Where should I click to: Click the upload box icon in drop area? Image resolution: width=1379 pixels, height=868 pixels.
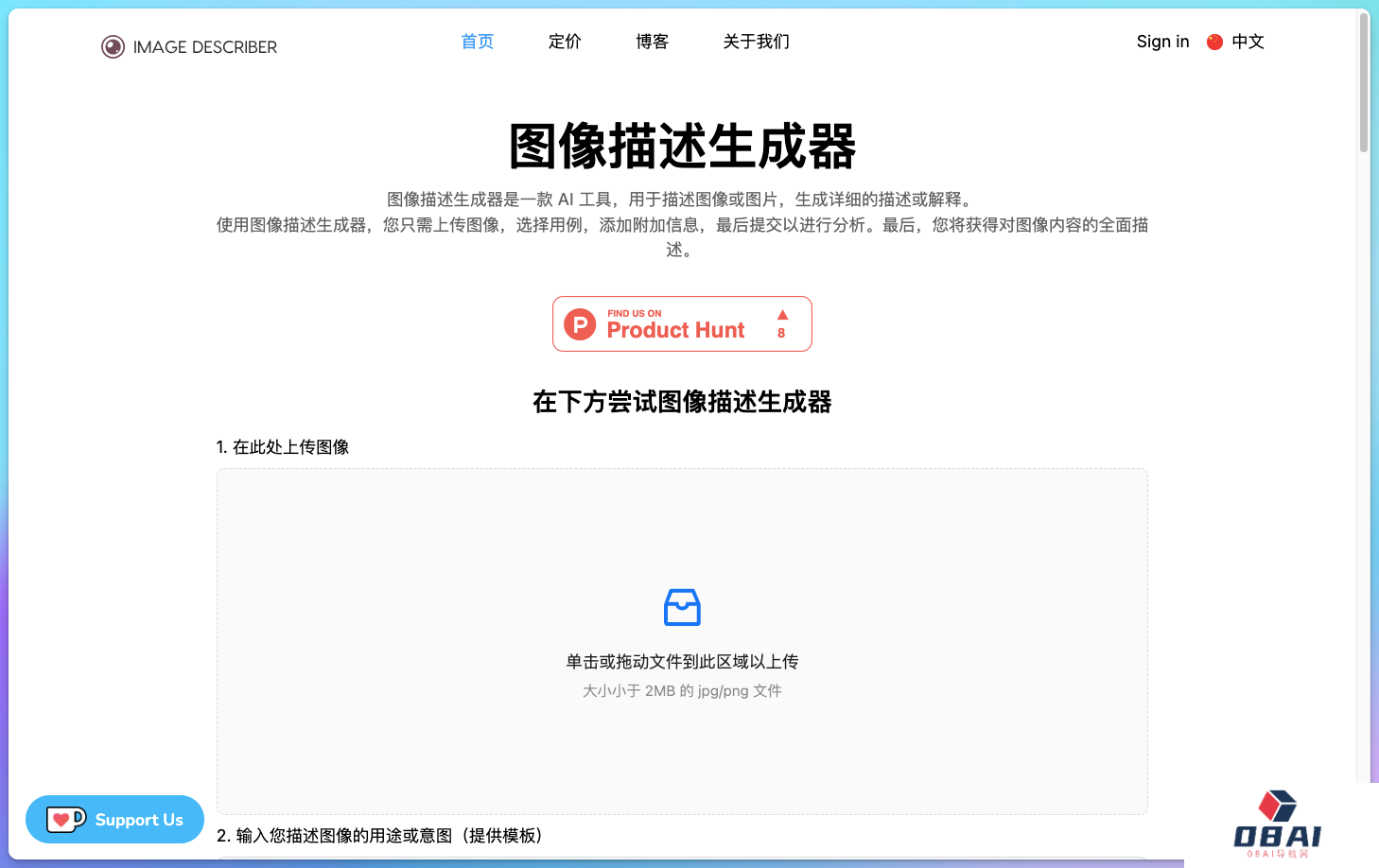pos(682,607)
